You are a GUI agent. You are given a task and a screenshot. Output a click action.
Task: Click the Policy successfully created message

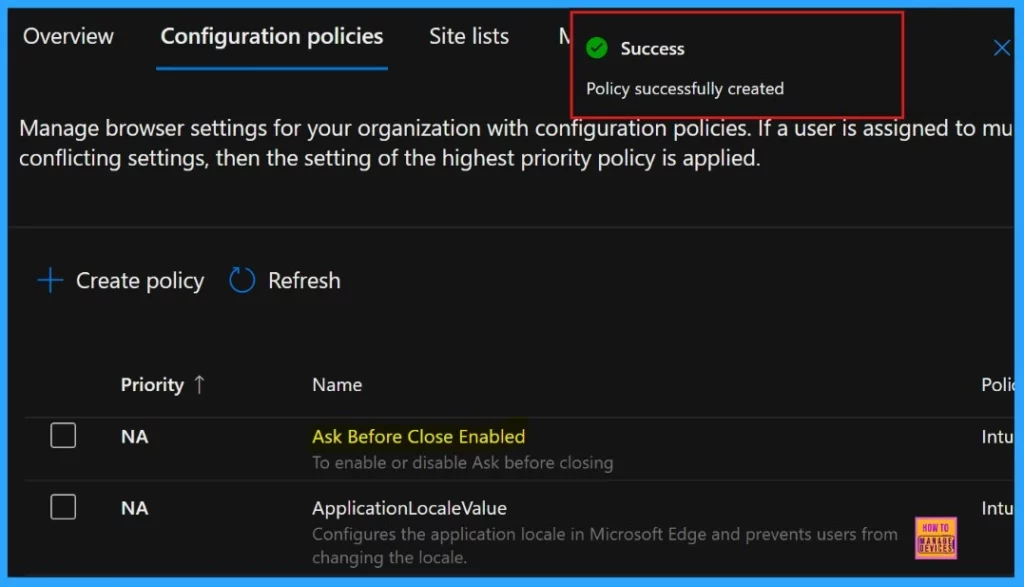(x=684, y=89)
